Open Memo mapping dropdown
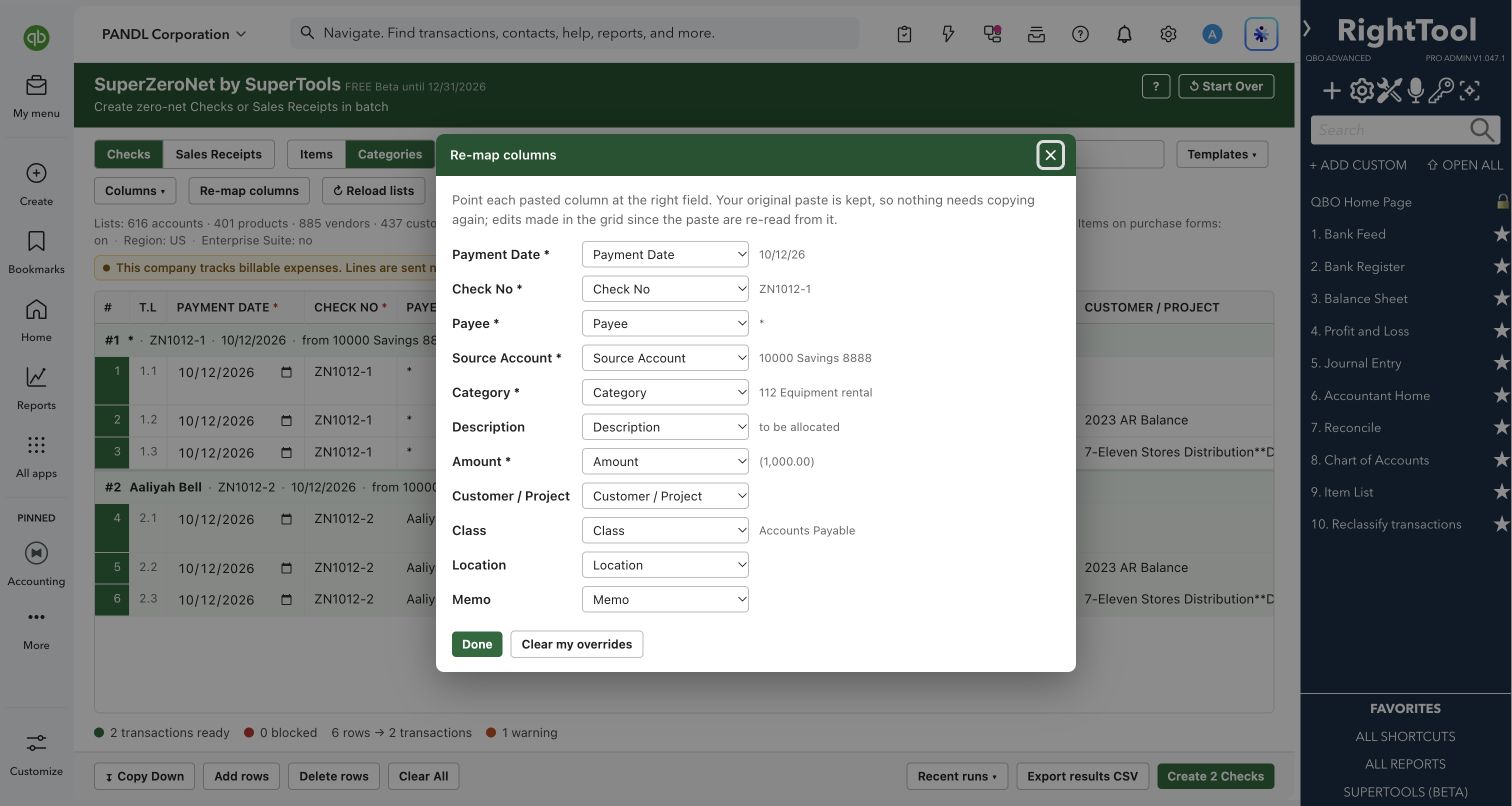This screenshot has width=1512, height=806. [x=665, y=599]
